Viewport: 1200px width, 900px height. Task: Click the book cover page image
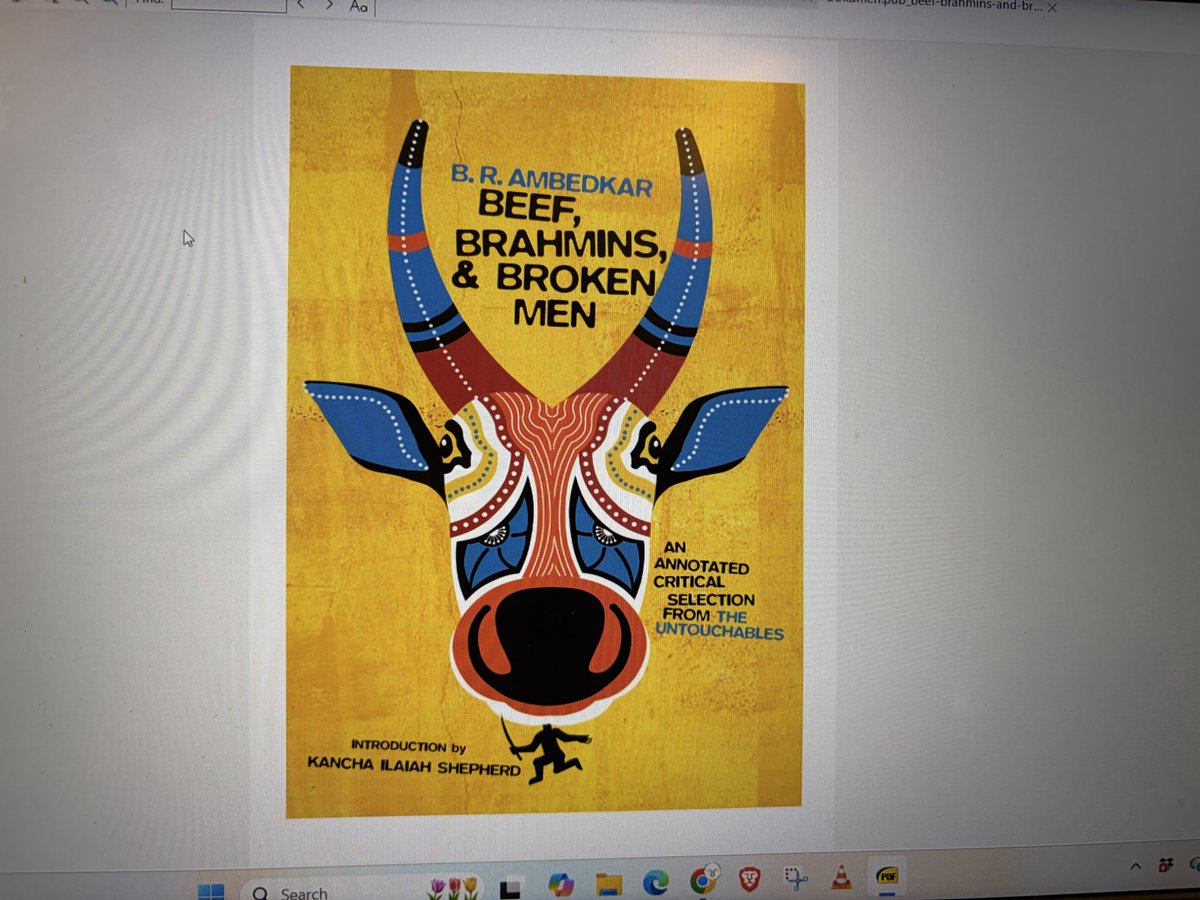click(x=545, y=440)
